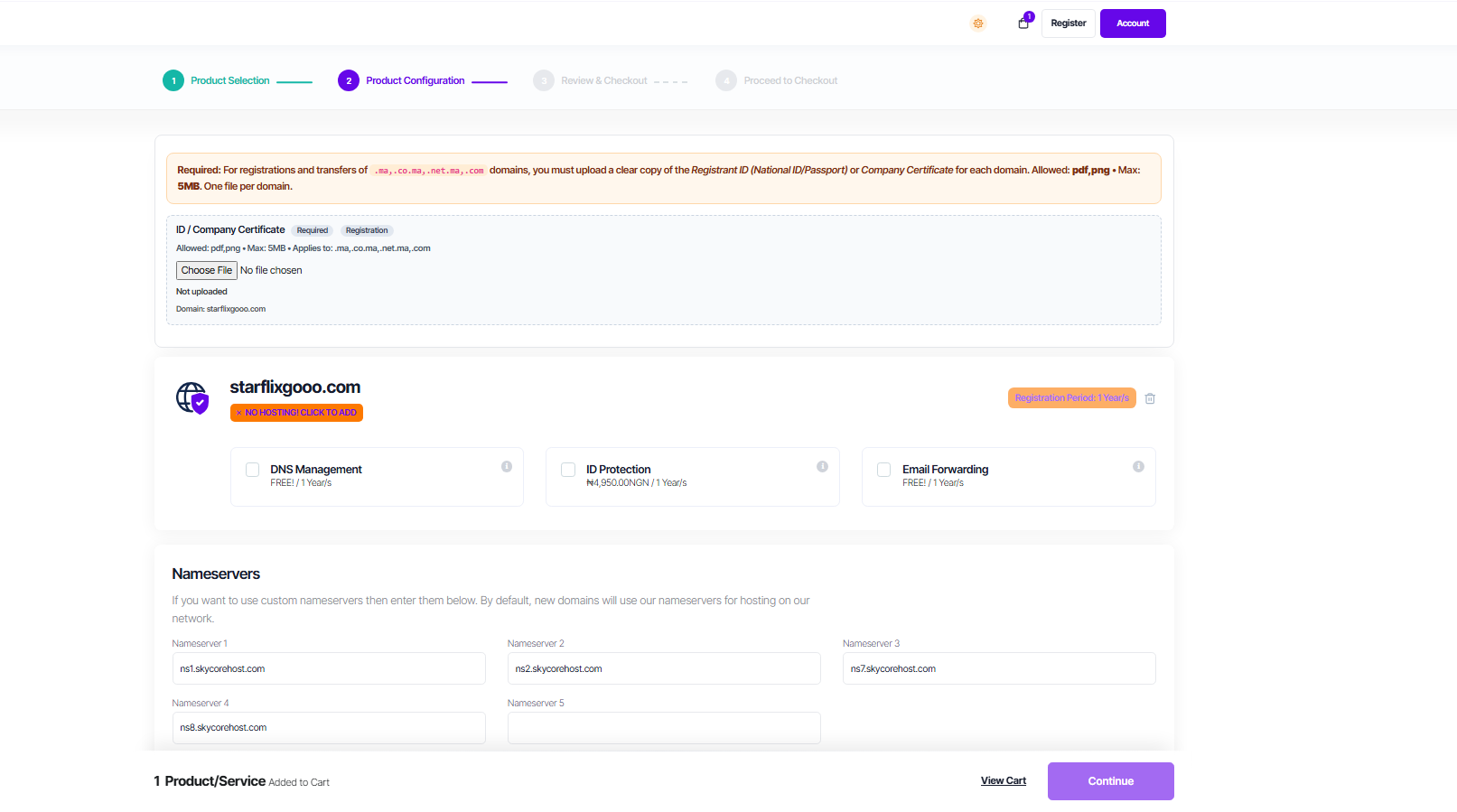Screen dimensions: 1457x812
Task: Show the ID Protection info icon
Action: point(822,467)
